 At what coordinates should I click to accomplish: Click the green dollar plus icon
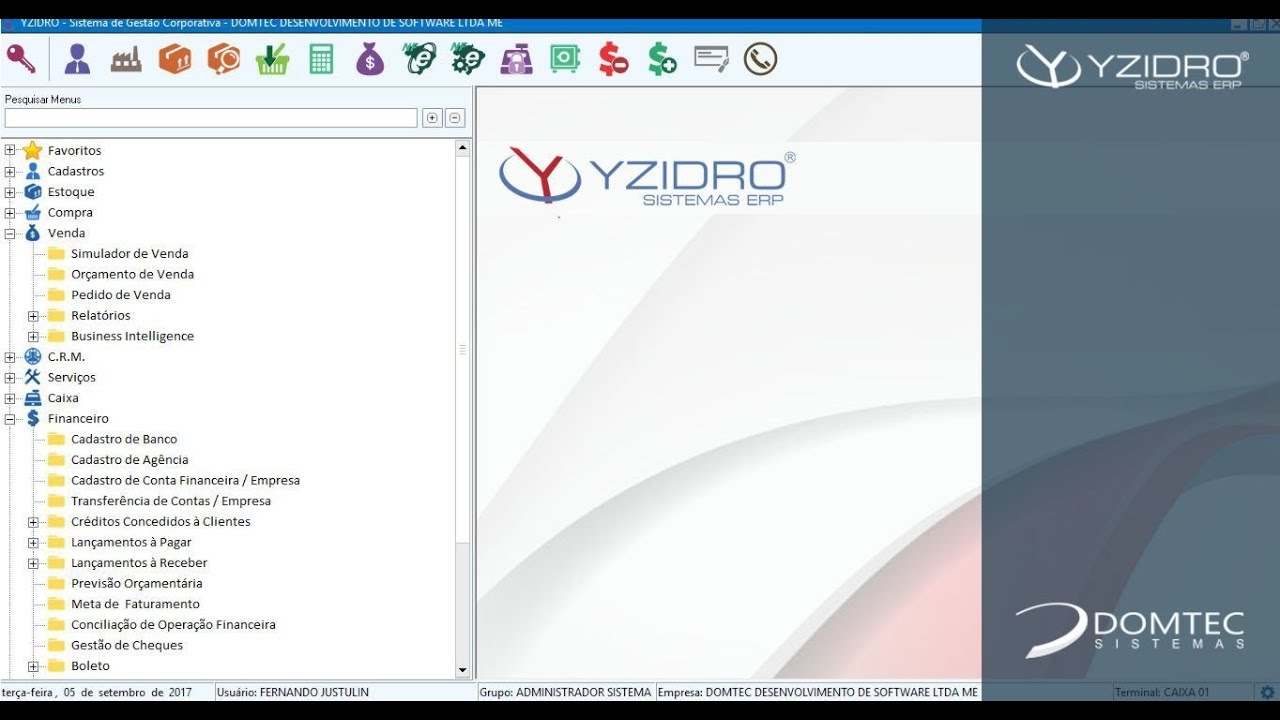(662, 59)
